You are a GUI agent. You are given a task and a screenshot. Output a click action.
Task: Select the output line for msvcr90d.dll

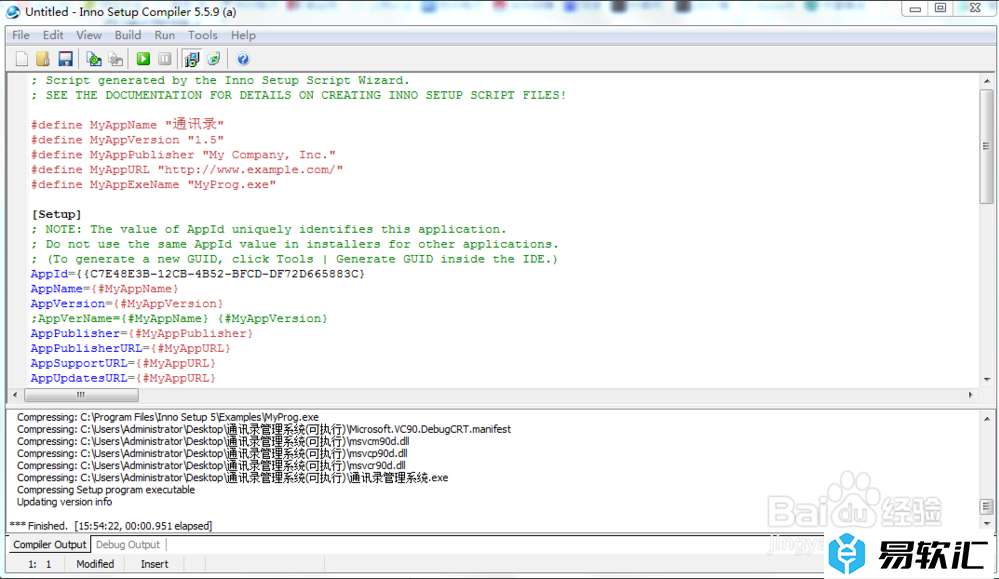click(x=212, y=466)
